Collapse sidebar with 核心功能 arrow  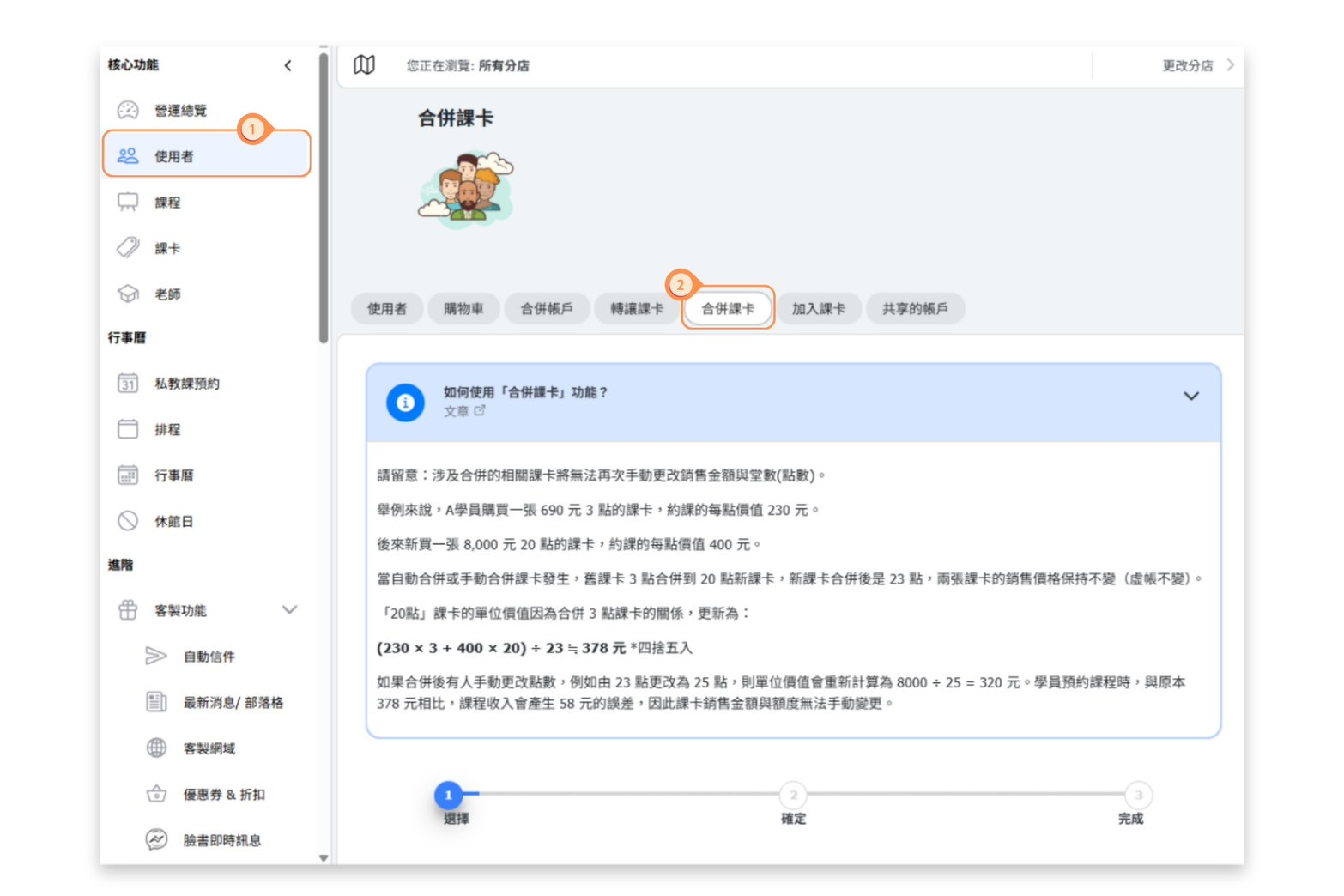tap(288, 65)
